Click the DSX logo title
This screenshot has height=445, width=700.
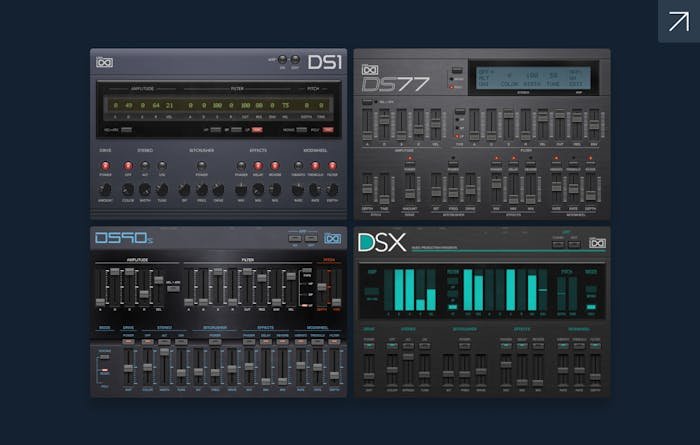[381, 243]
